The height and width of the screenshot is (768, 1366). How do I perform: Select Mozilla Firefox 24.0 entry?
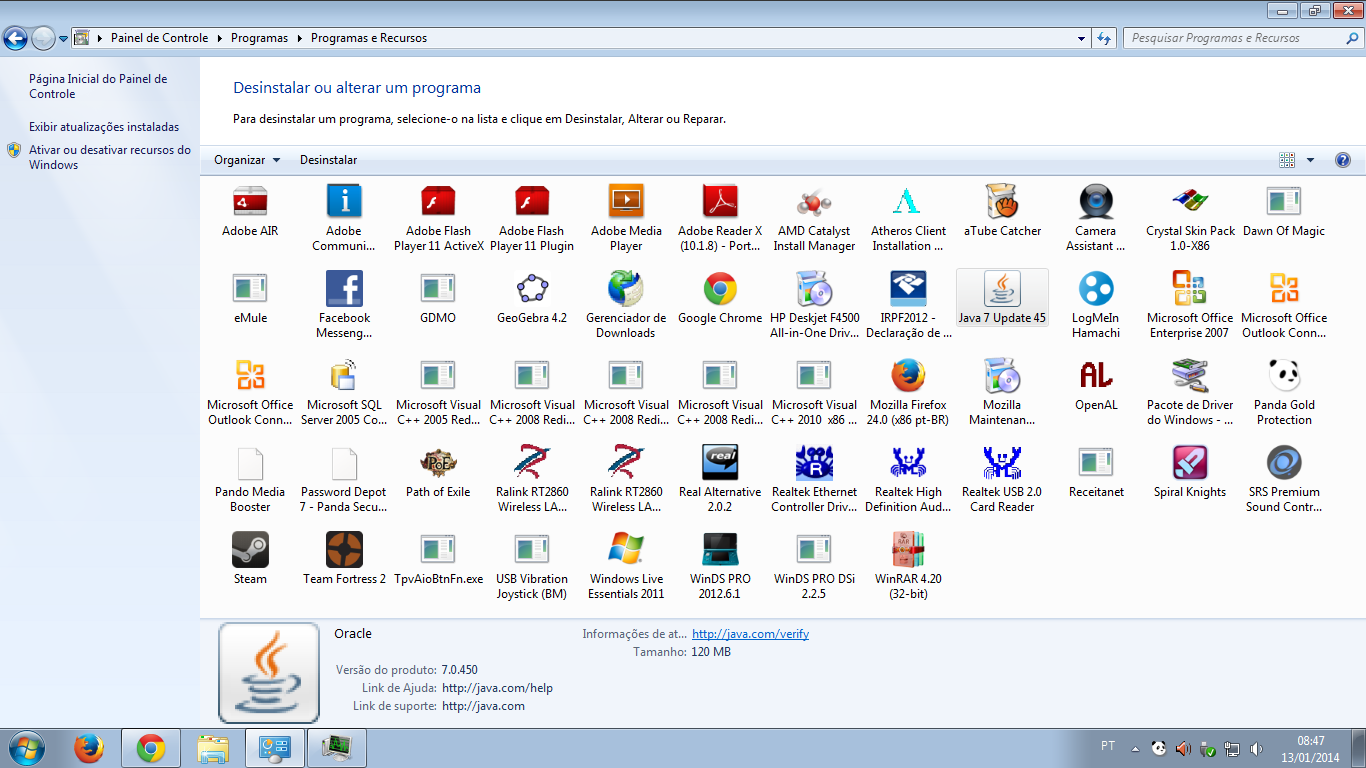click(908, 392)
